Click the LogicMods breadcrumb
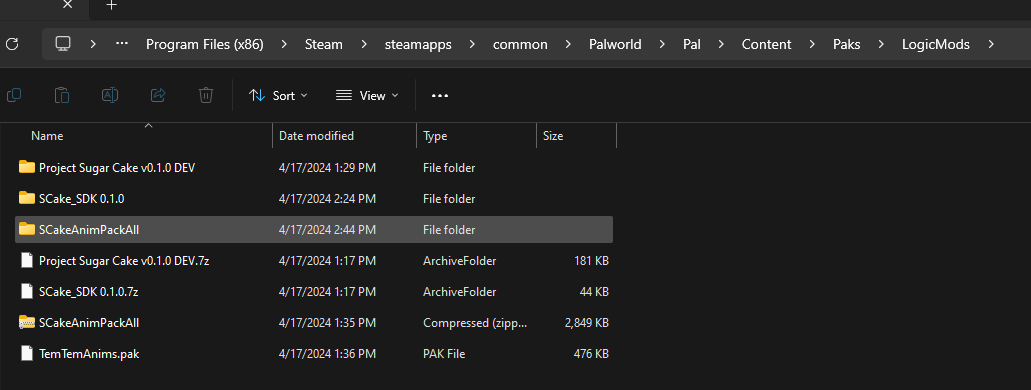This screenshot has width=1031, height=390. click(x=936, y=44)
